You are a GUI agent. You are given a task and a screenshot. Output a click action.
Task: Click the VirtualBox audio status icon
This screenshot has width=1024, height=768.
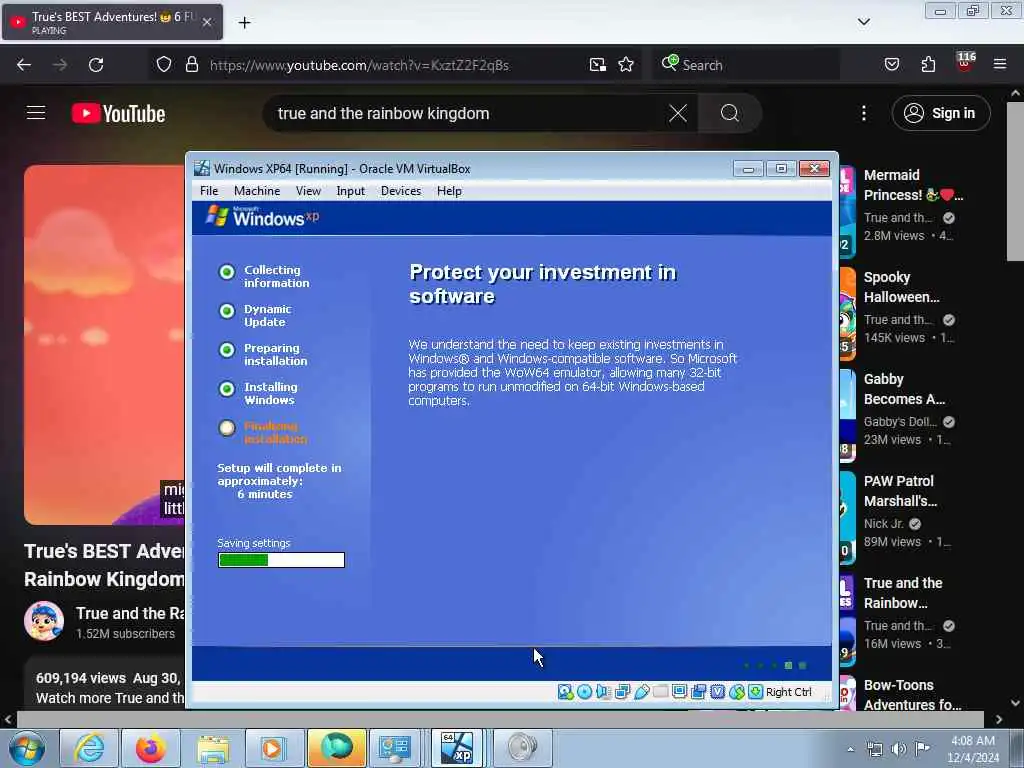coord(603,692)
